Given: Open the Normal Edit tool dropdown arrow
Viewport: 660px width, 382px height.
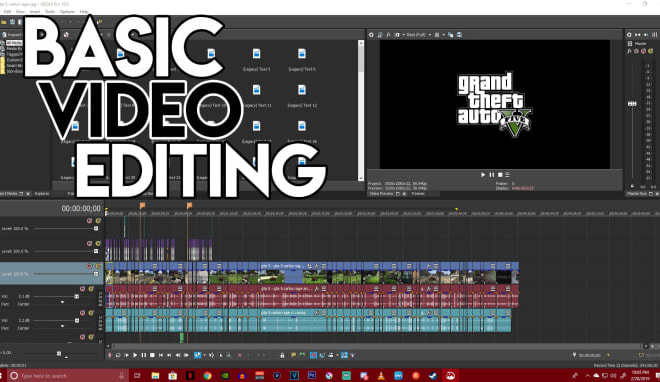Looking at the screenshot, I should [204, 355].
